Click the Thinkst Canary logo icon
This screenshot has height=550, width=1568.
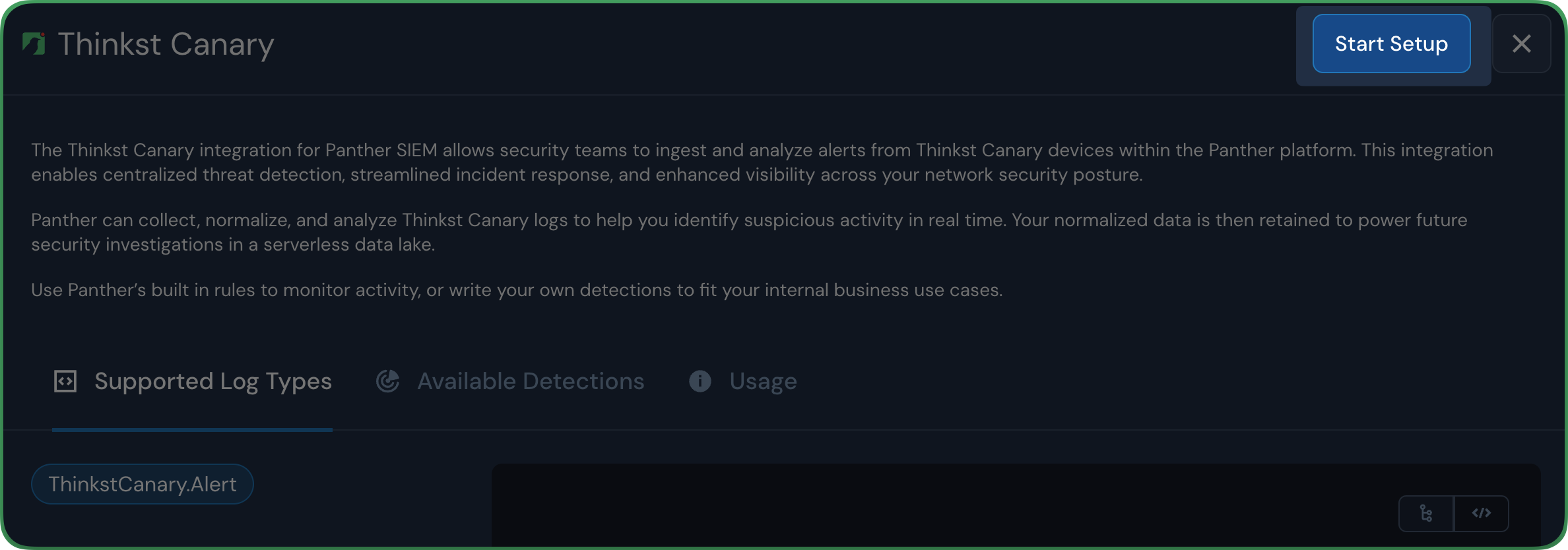point(34,44)
